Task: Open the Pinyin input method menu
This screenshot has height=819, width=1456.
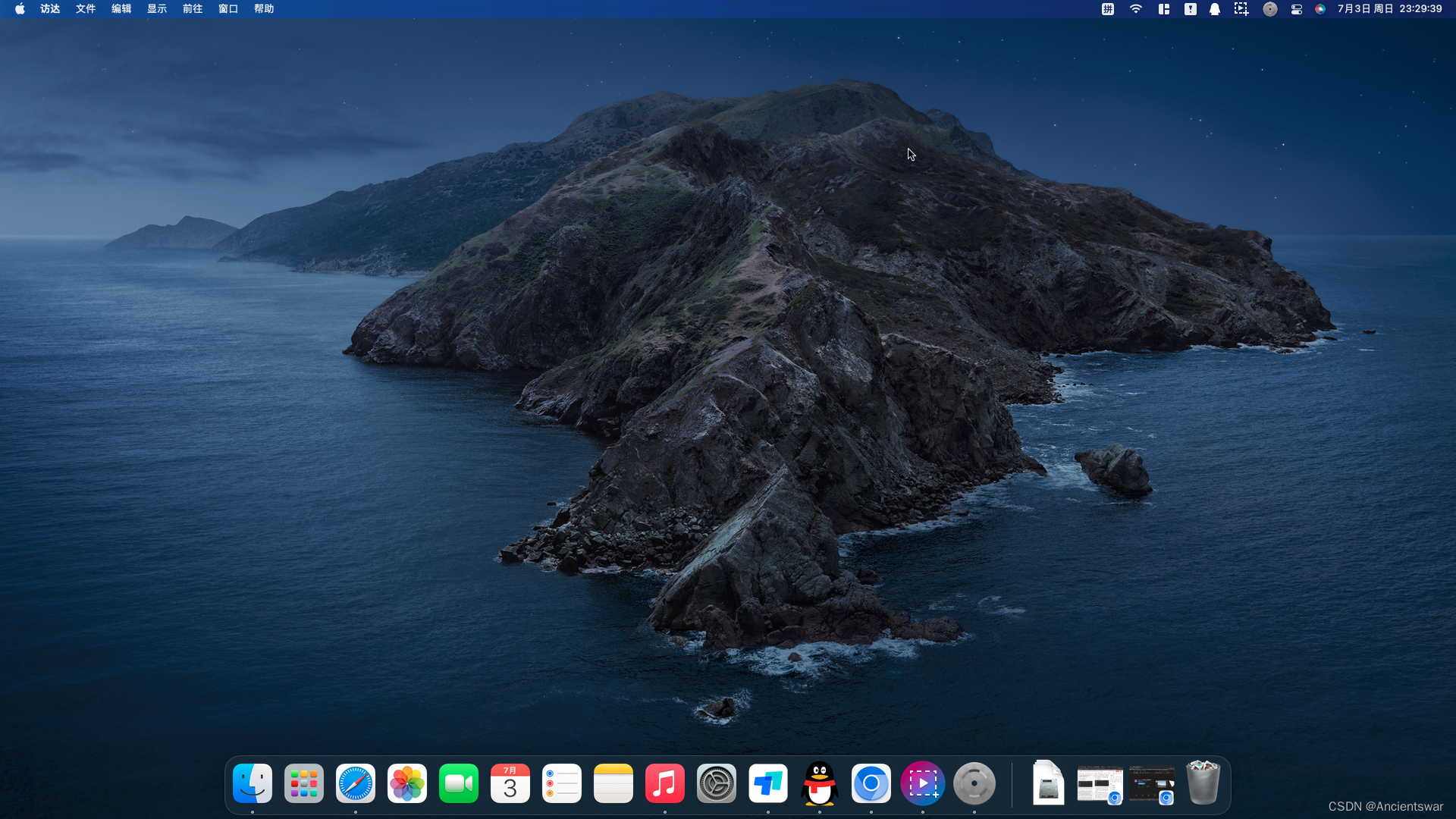Action: tap(1108, 9)
